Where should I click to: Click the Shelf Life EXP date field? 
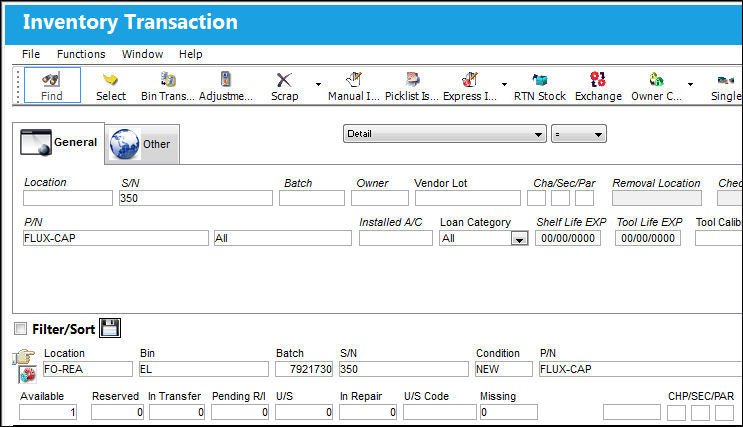[568, 238]
